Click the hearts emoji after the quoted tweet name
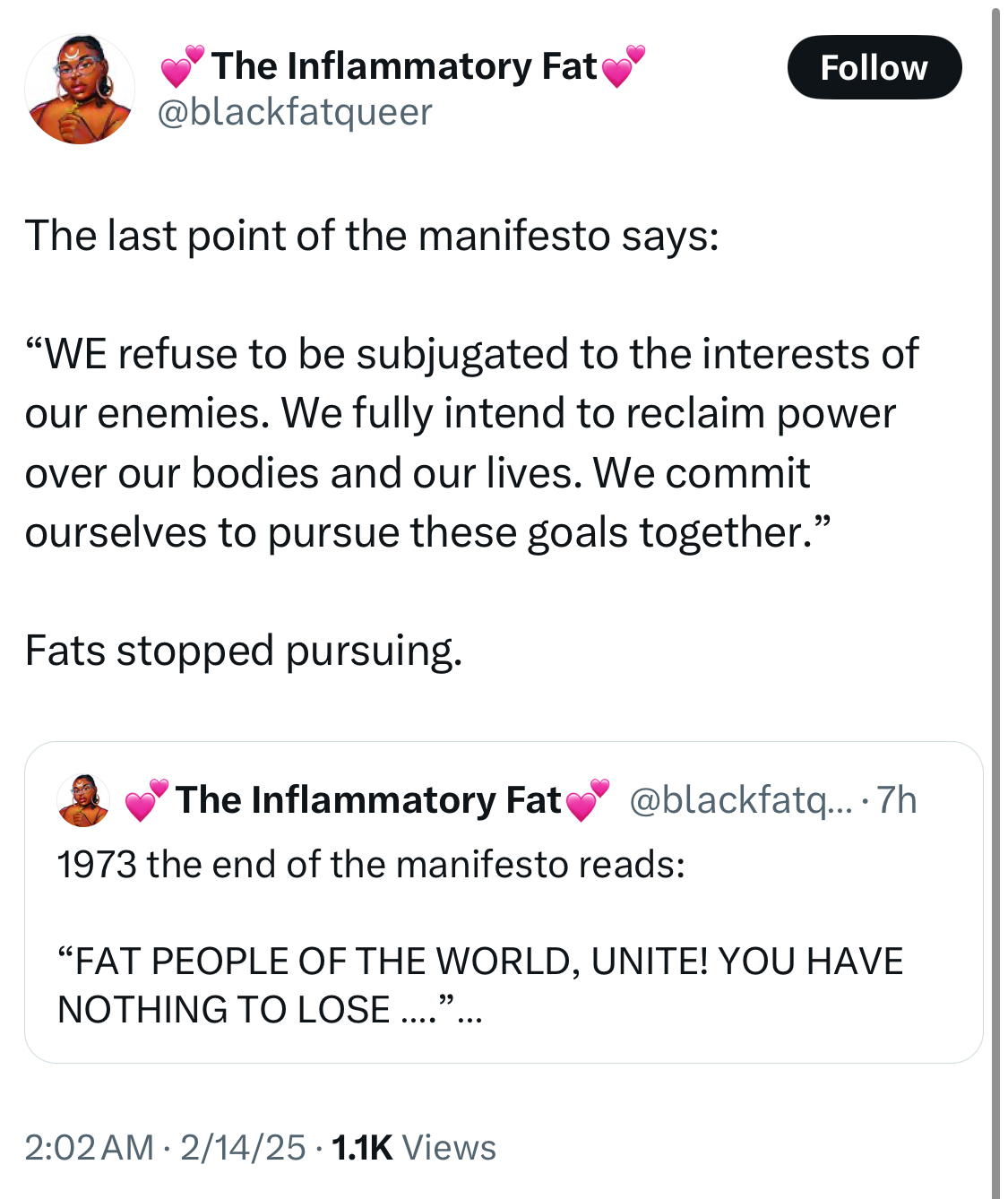The height and width of the screenshot is (1199, 1008). [x=587, y=800]
